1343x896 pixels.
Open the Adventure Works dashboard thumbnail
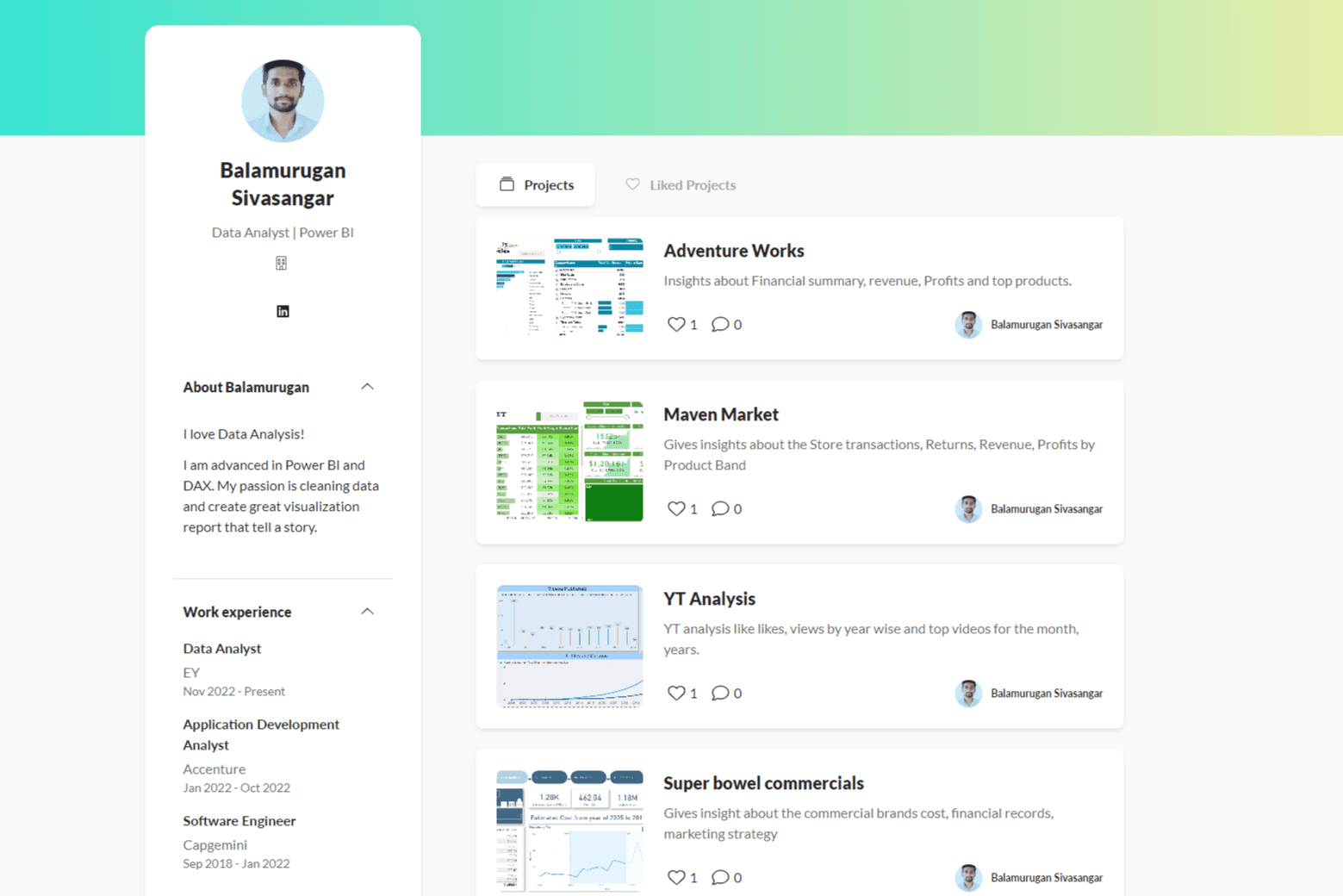click(x=569, y=287)
